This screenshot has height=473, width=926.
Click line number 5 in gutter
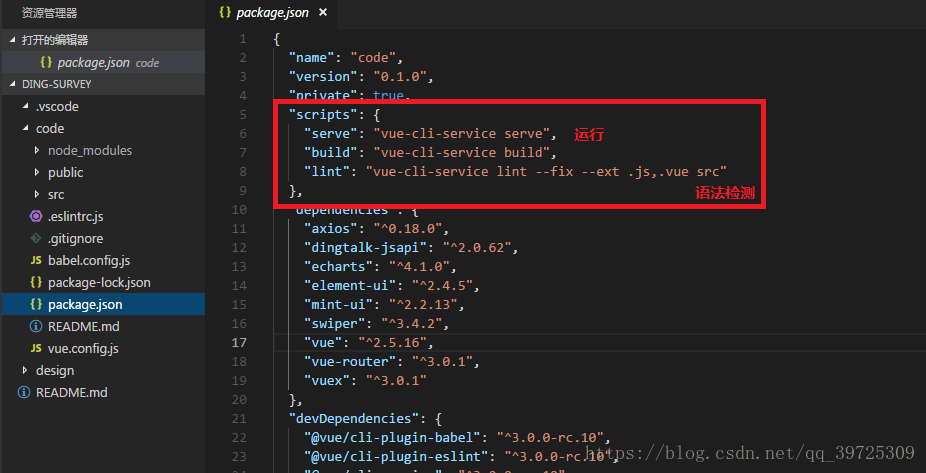tap(243, 114)
